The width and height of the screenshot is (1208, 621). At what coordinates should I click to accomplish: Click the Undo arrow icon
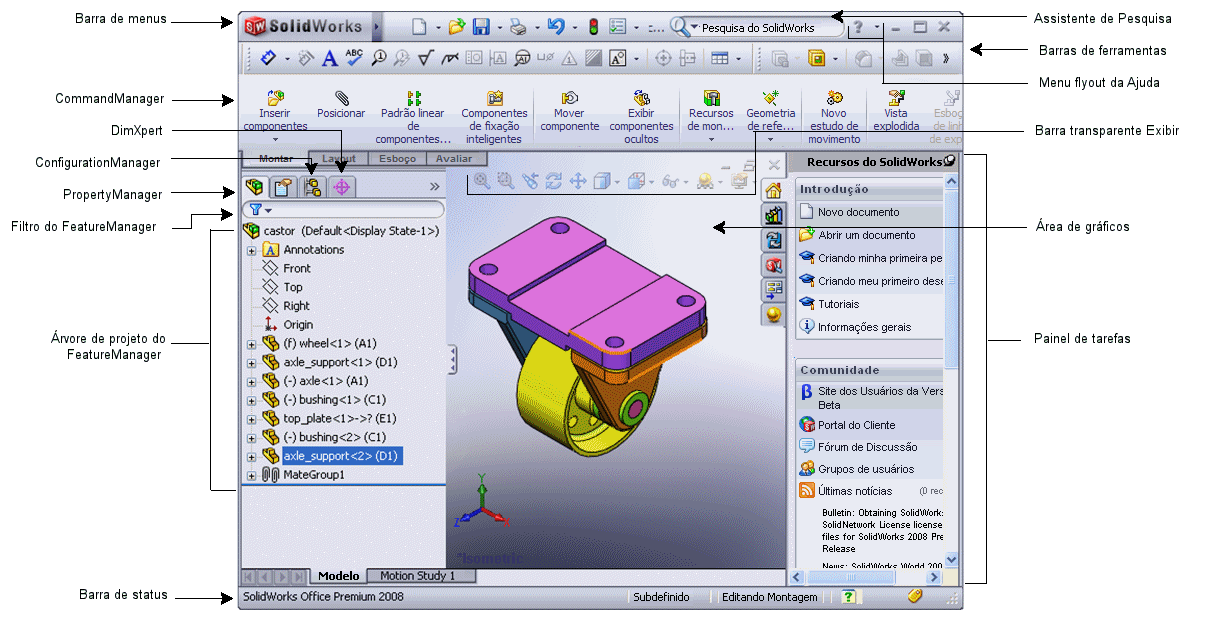(x=556, y=27)
